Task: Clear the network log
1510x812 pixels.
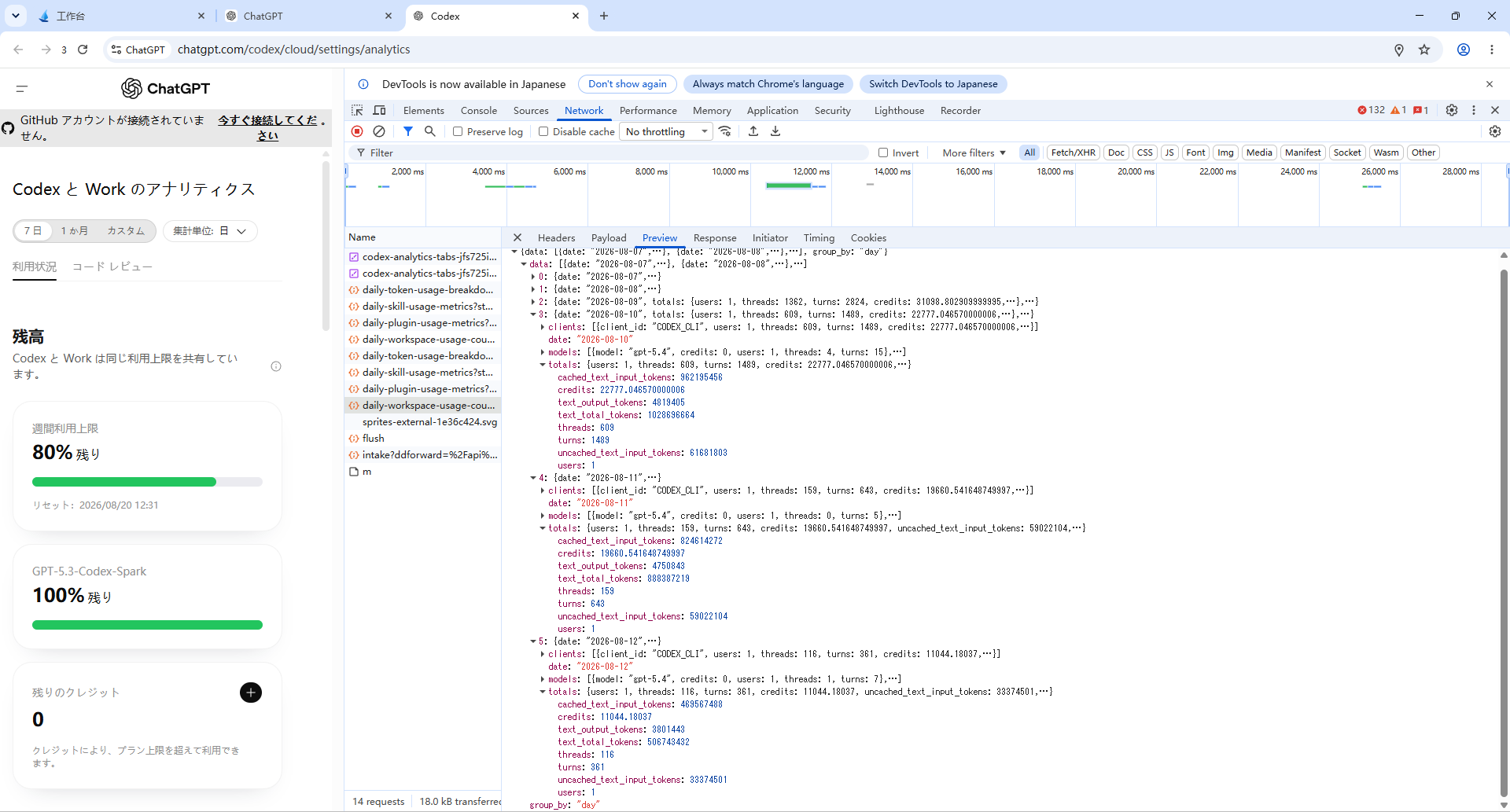Action: point(379,131)
